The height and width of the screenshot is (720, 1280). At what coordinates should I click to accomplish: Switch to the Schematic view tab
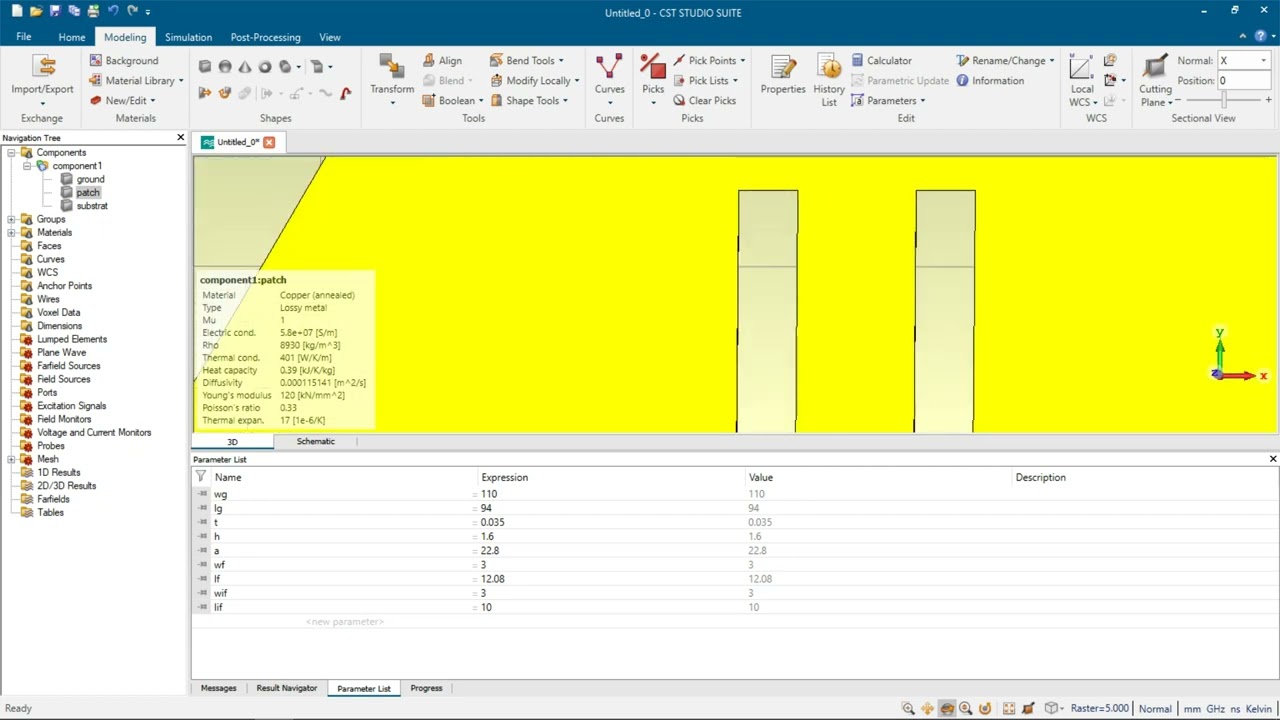pos(315,441)
